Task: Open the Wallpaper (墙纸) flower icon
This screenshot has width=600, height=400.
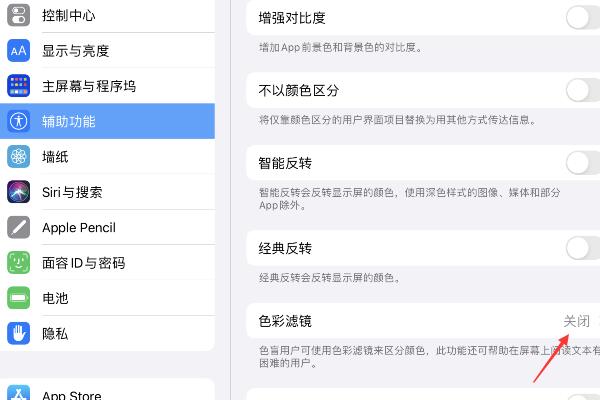Action: (18, 156)
